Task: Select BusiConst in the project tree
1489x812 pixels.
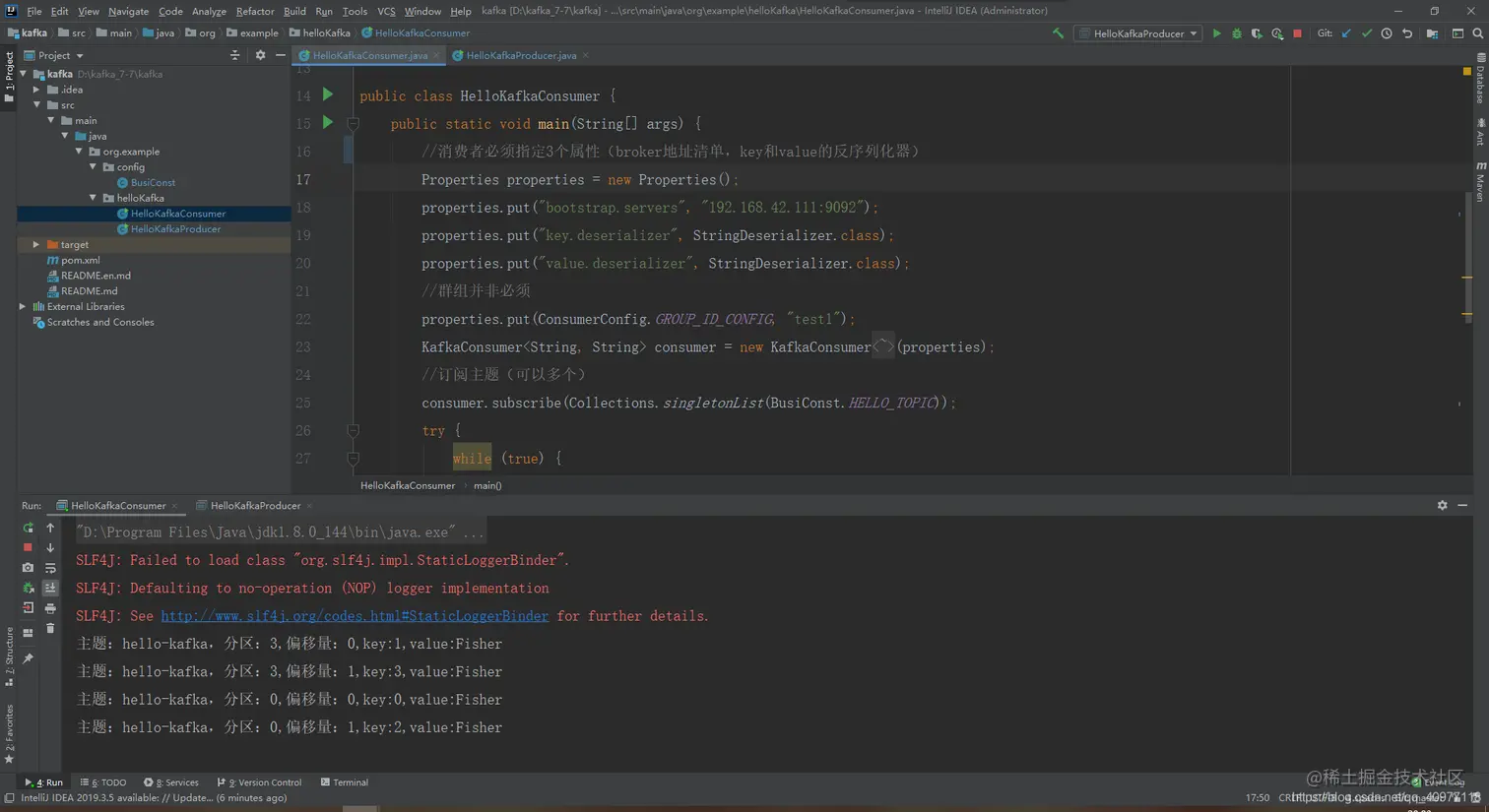Action: (x=153, y=183)
